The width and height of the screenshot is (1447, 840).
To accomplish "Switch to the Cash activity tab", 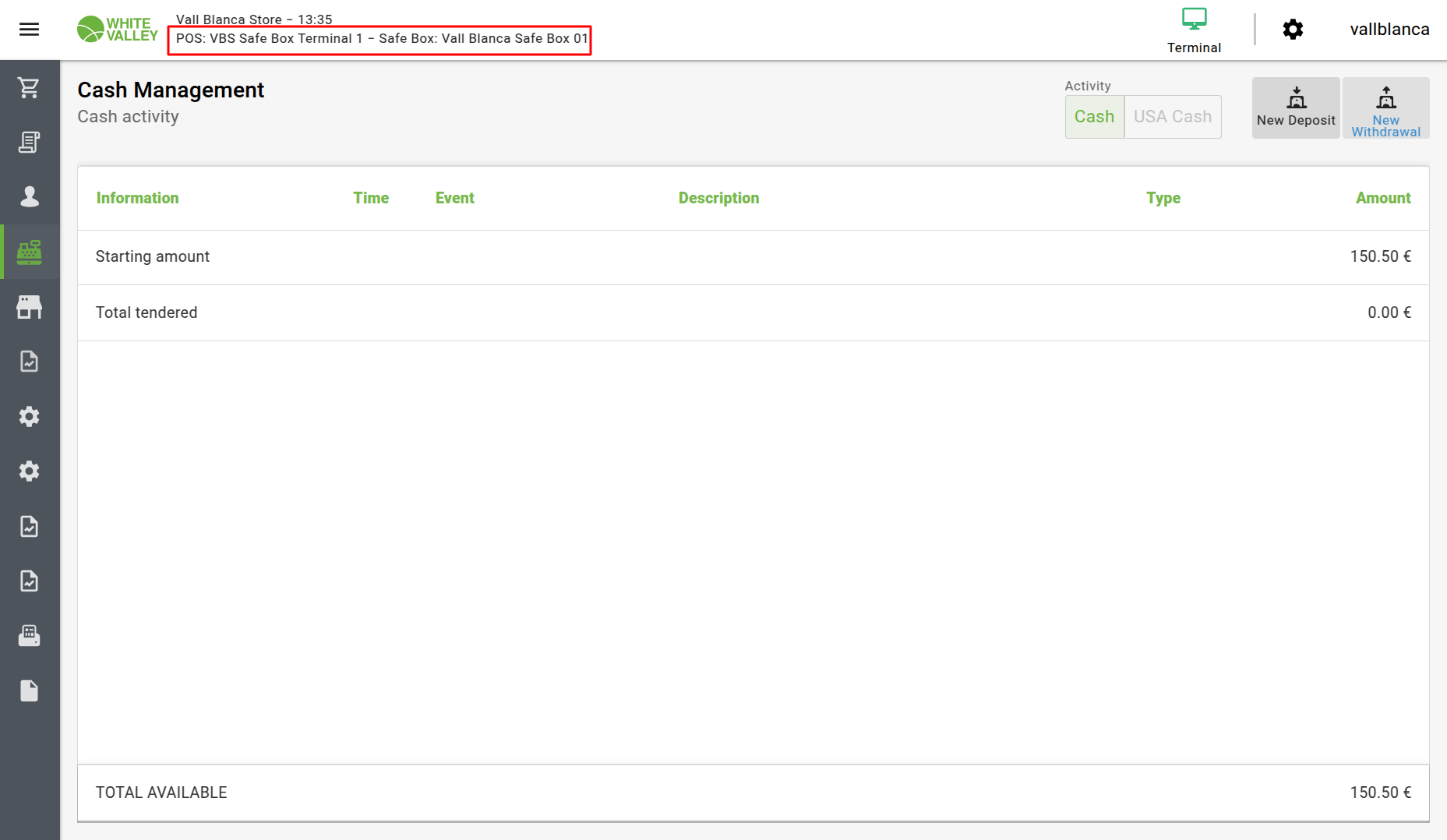I will pyautogui.click(x=1094, y=117).
